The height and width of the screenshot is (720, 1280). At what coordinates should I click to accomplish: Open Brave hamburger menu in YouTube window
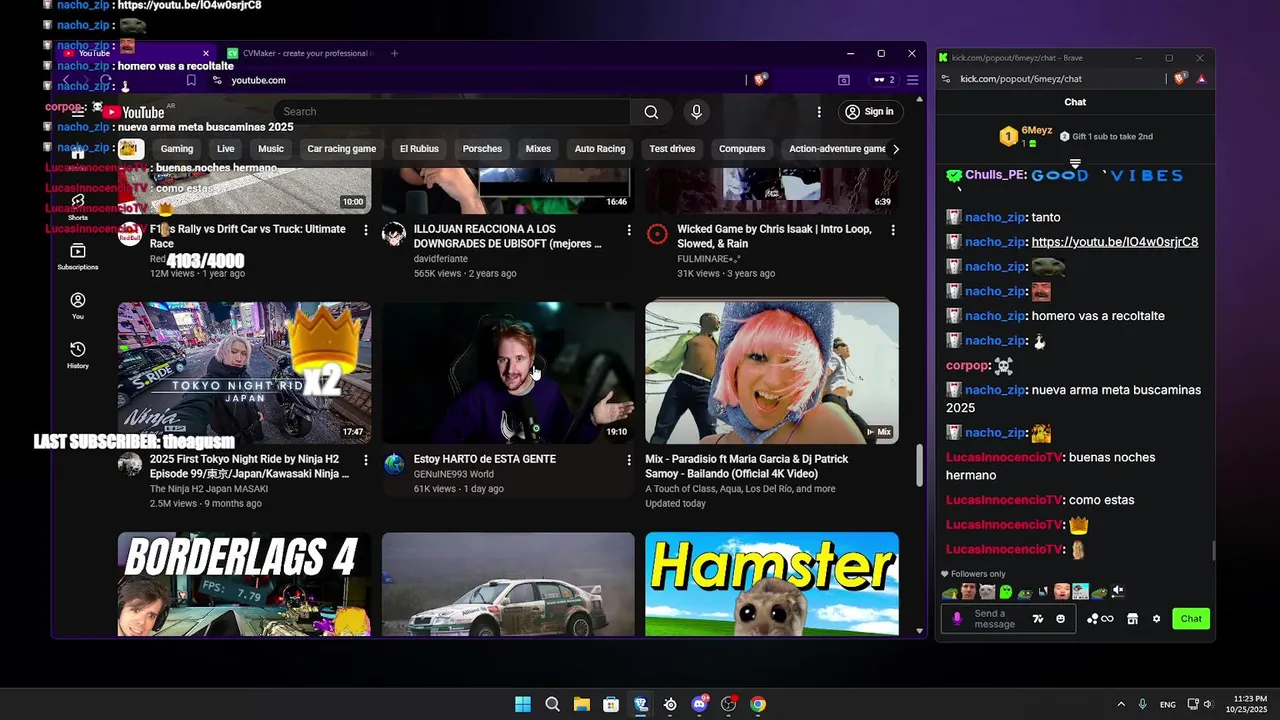click(x=912, y=80)
